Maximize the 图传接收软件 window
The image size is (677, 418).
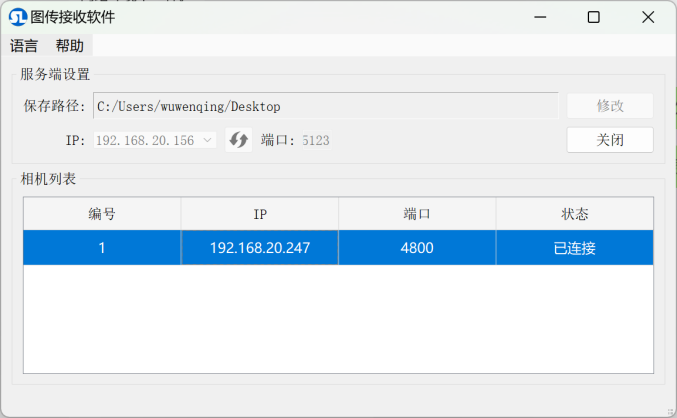point(594,17)
